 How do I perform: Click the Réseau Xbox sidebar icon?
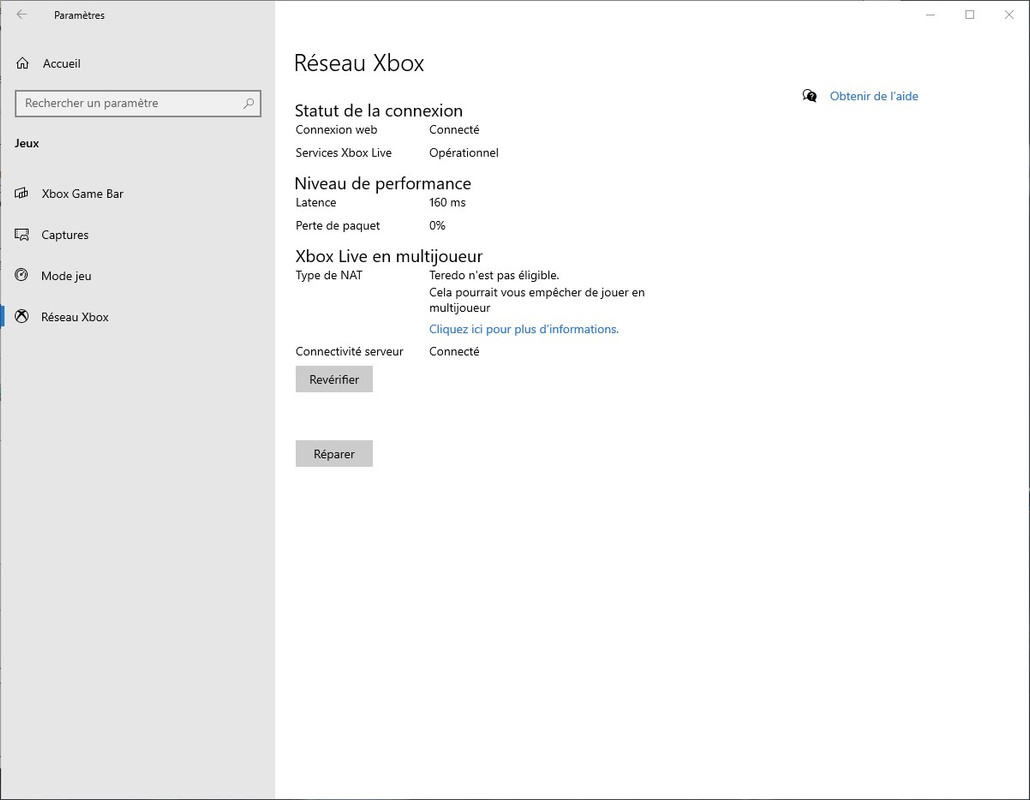coord(22,316)
